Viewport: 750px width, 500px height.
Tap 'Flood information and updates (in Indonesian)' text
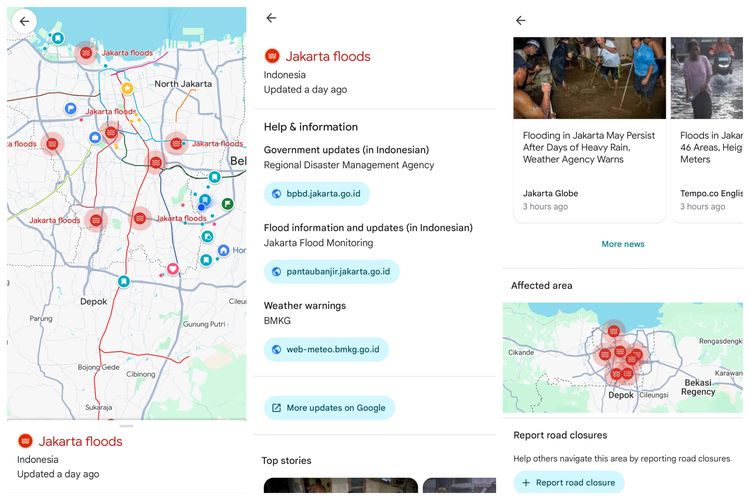[x=368, y=228]
